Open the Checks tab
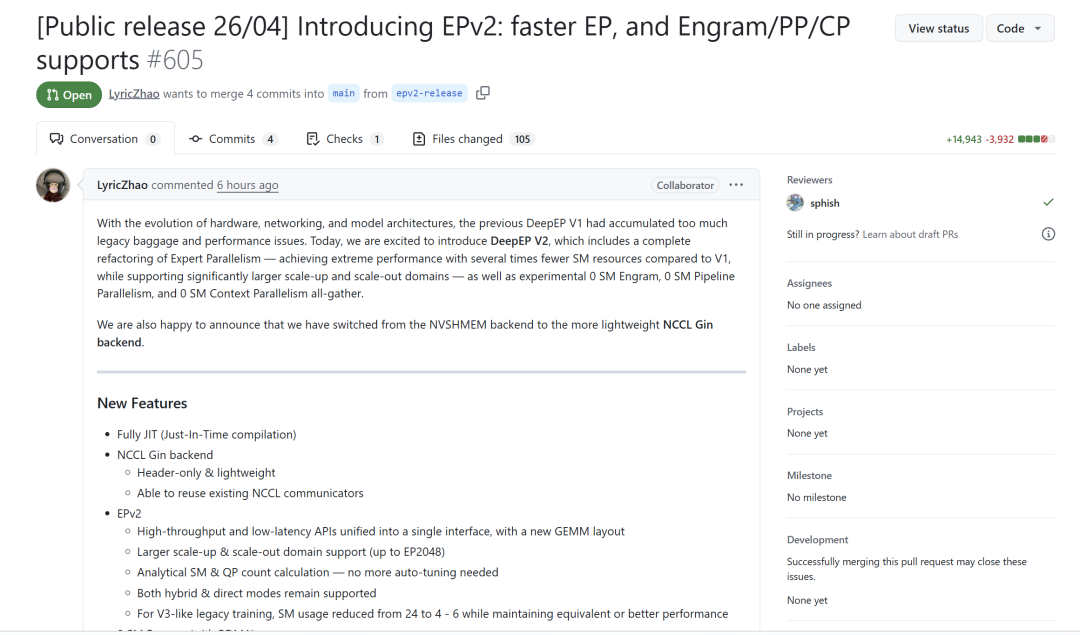This screenshot has height=635, width=1080. [x=344, y=139]
